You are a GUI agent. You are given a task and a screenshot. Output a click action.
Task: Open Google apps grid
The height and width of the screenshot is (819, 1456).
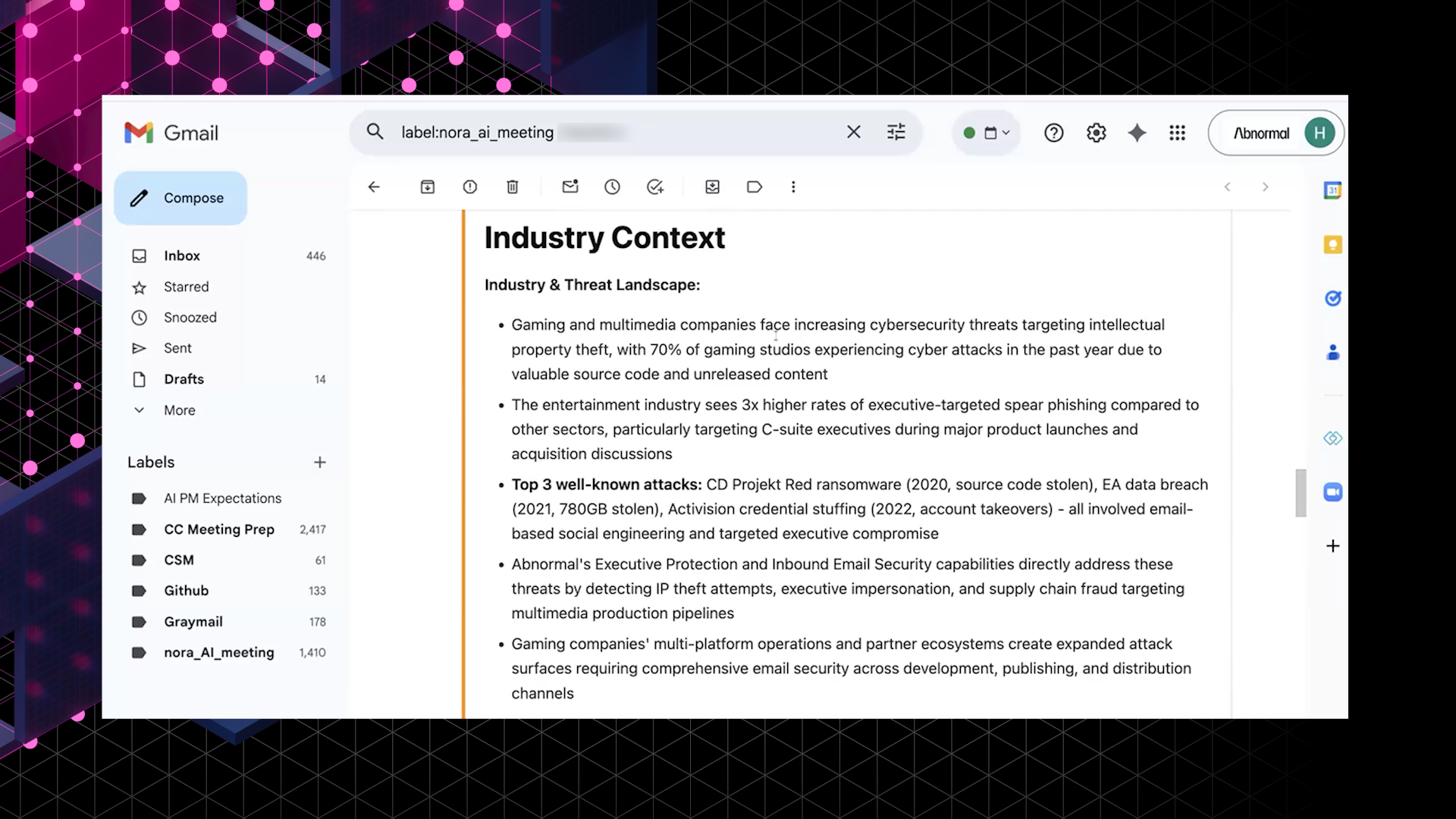click(x=1177, y=133)
